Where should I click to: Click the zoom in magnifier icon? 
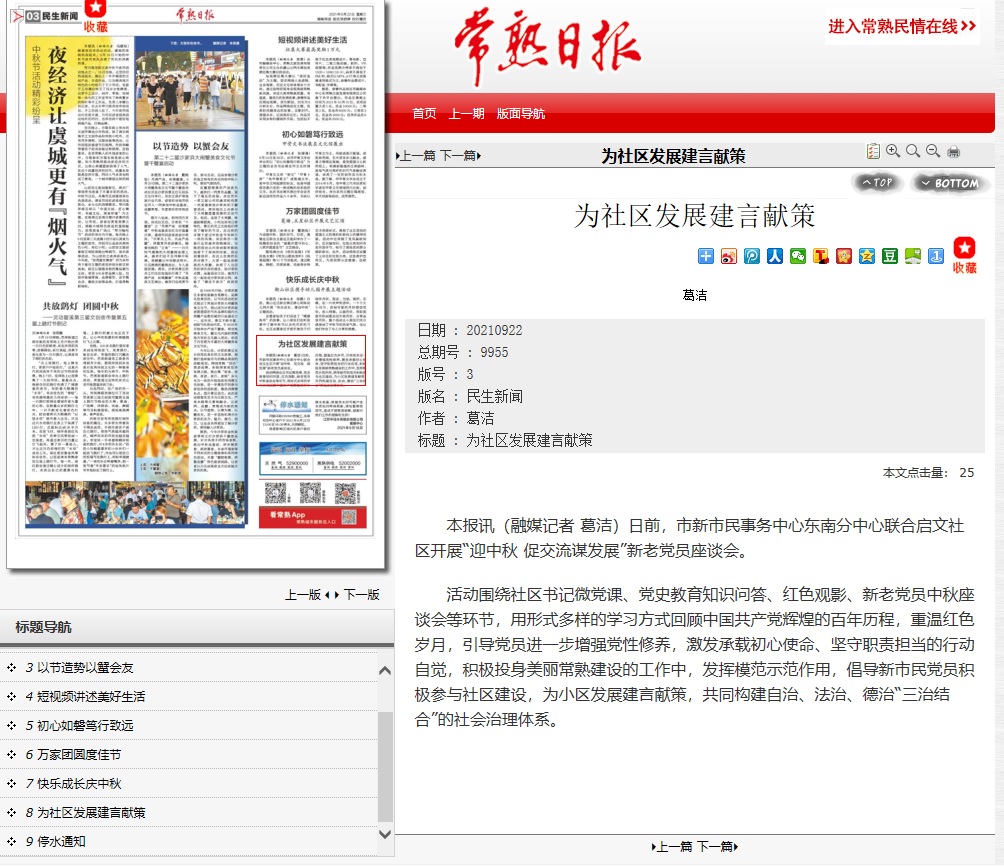point(893,151)
